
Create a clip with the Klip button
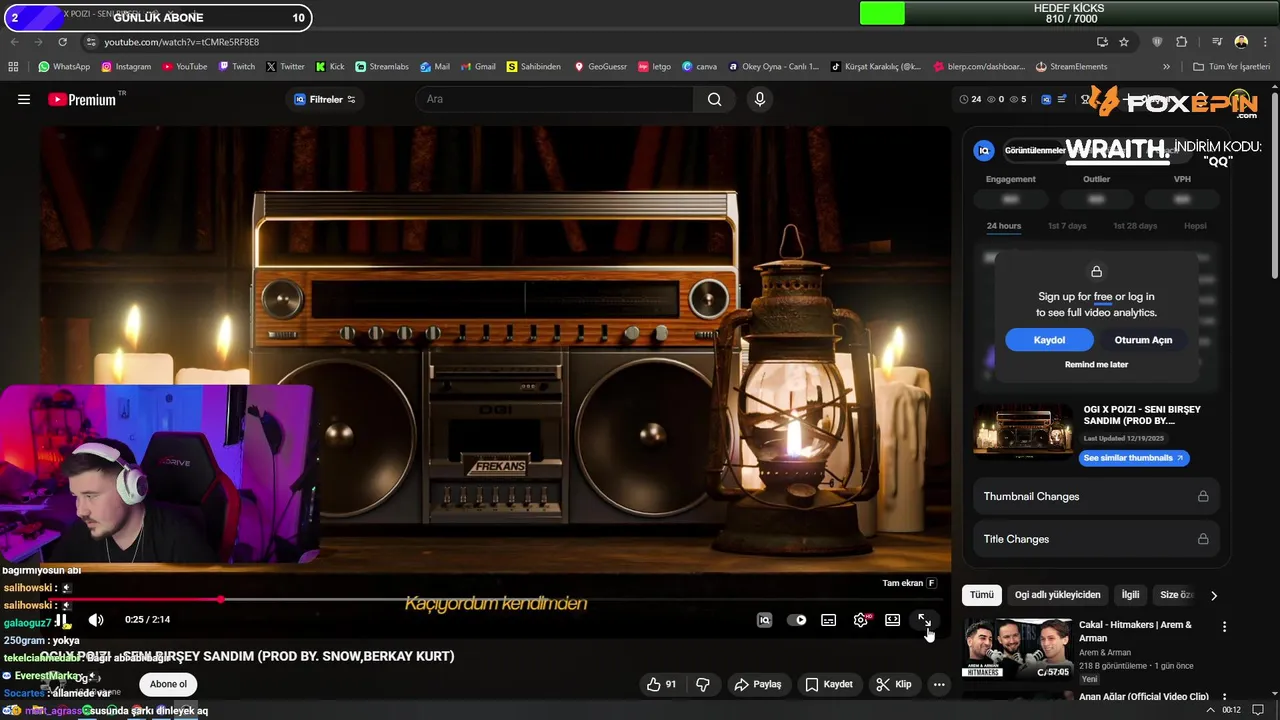tap(894, 684)
